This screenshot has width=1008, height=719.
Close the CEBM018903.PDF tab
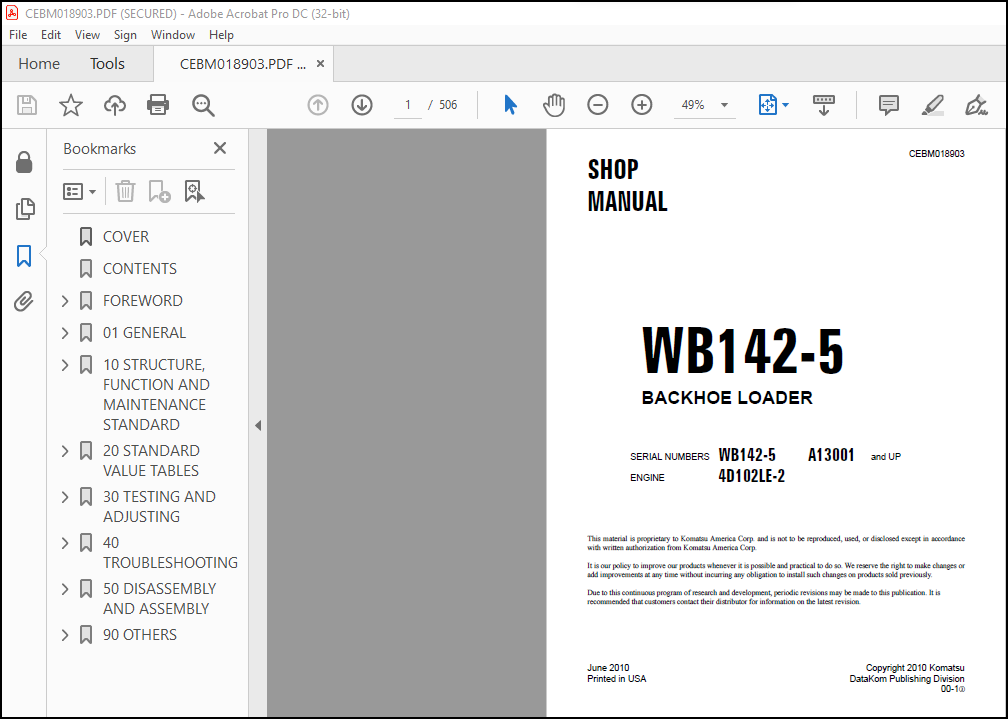pyautogui.click(x=320, y=64)
